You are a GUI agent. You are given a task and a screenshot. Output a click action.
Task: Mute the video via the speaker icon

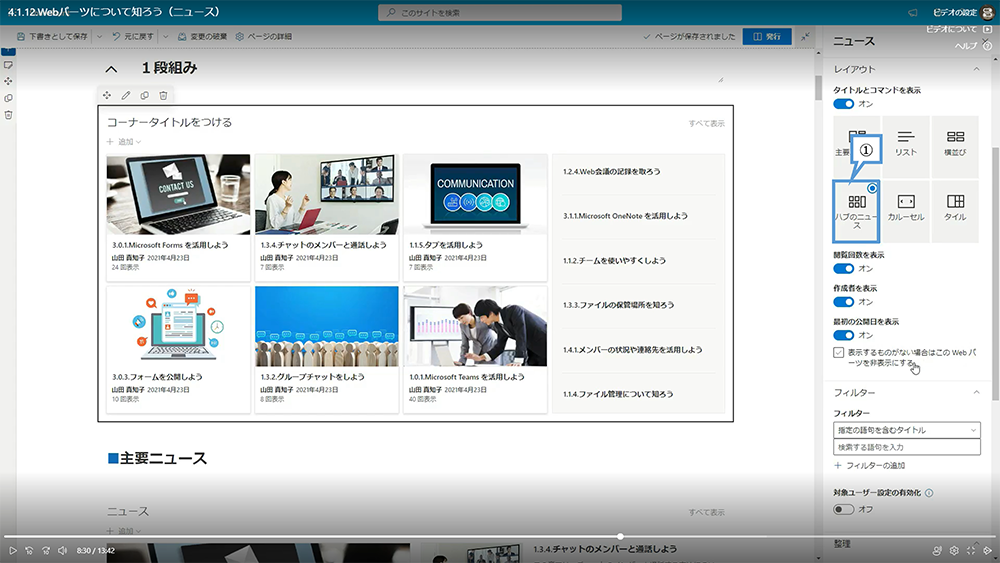pos(62,550)
